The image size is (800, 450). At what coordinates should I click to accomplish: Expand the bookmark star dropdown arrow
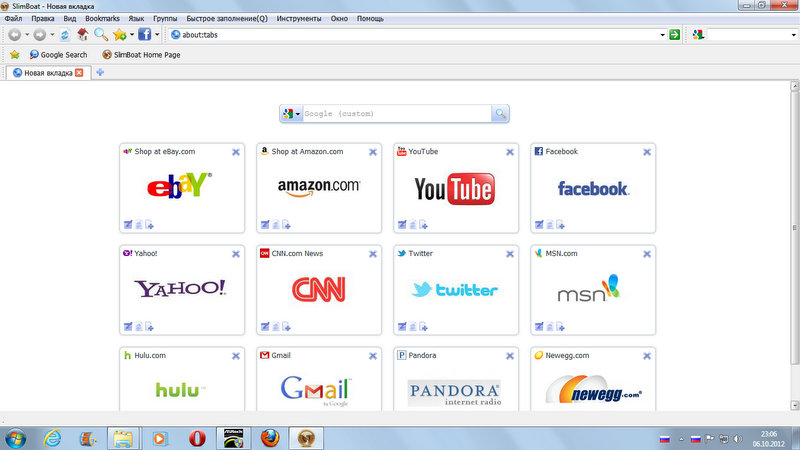[x=132, y=35]
